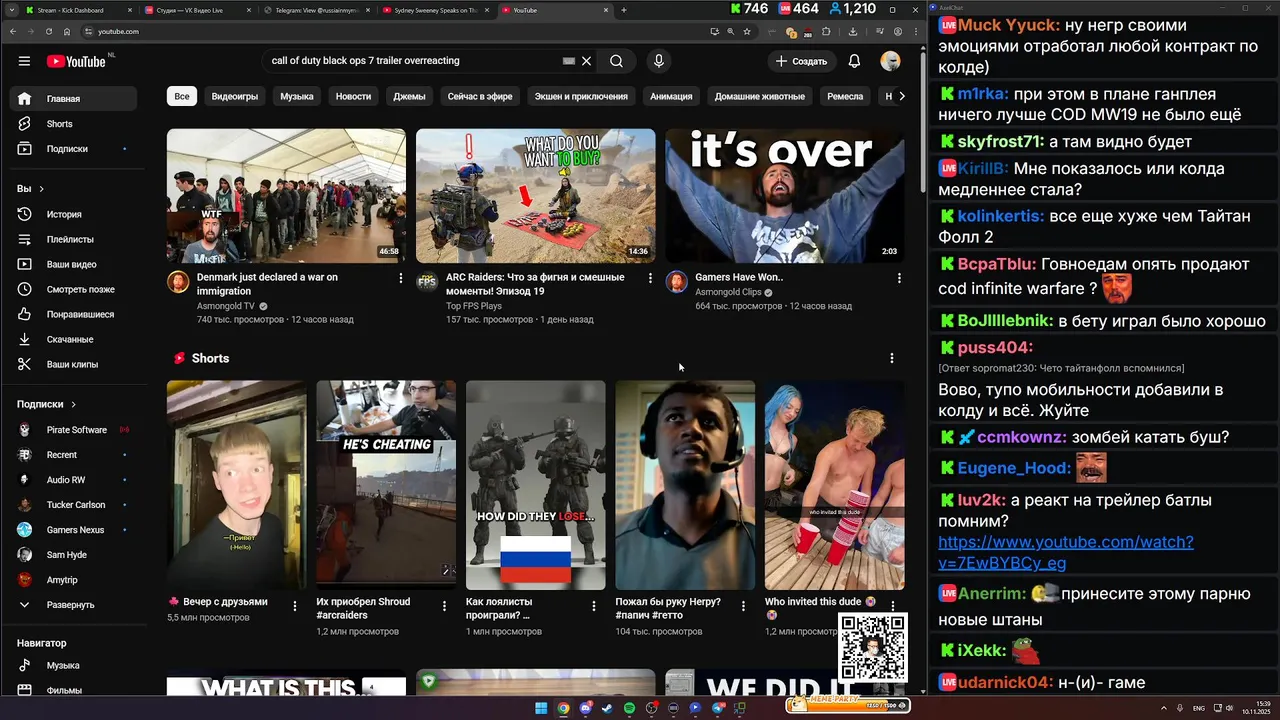Select the Сейчас в эфире chip
Viewport: 1280px width, 720px height.
point(480,96)
